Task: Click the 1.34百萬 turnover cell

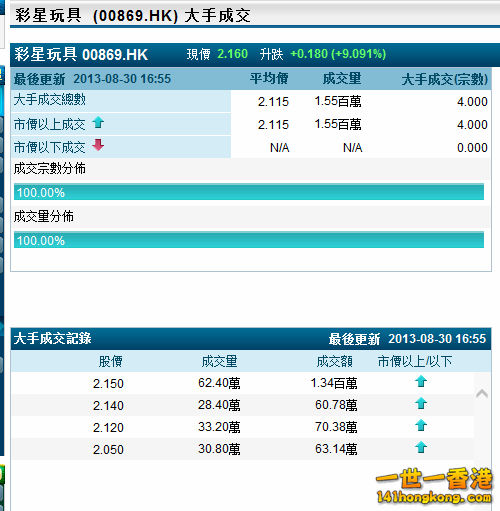Action: pos(334,383)
